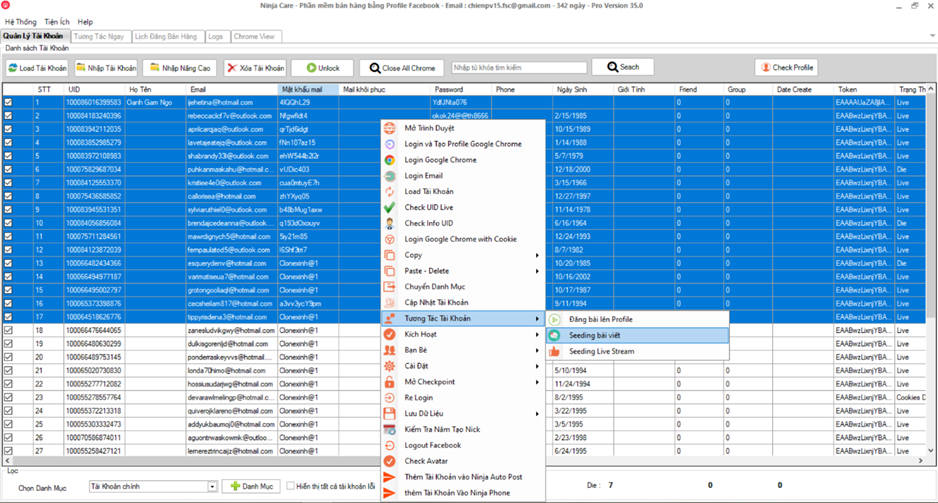
Task: Expand the Copy submenu
Action: 537,255
